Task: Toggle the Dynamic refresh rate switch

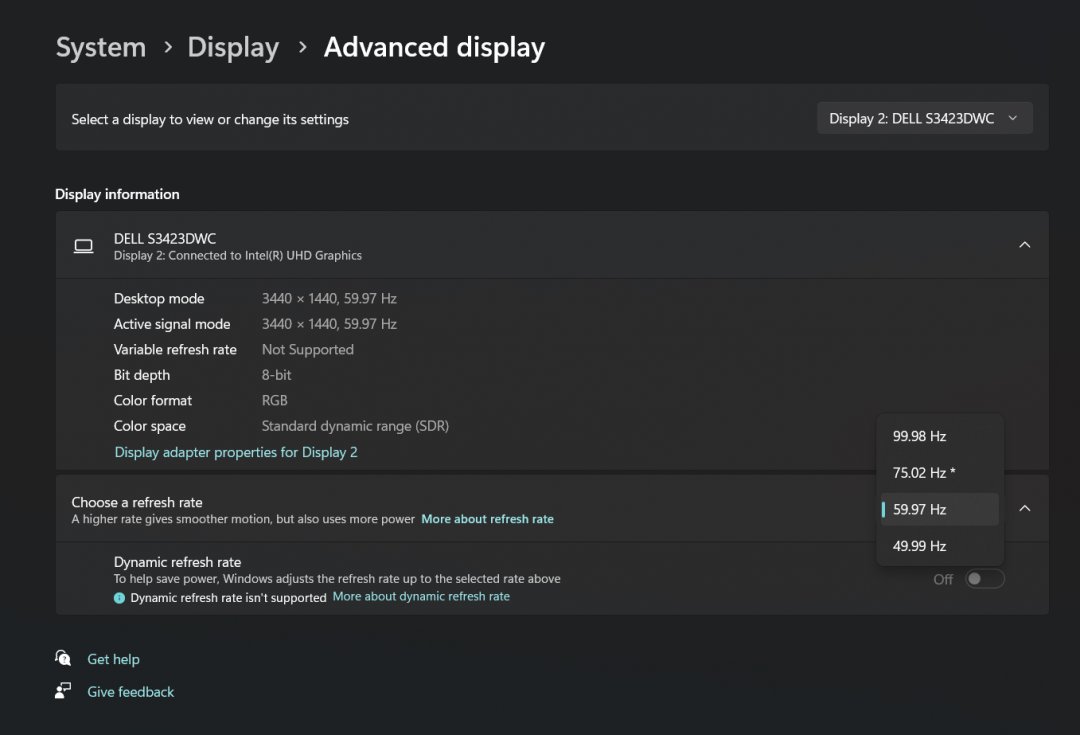Action: [984, 579]
